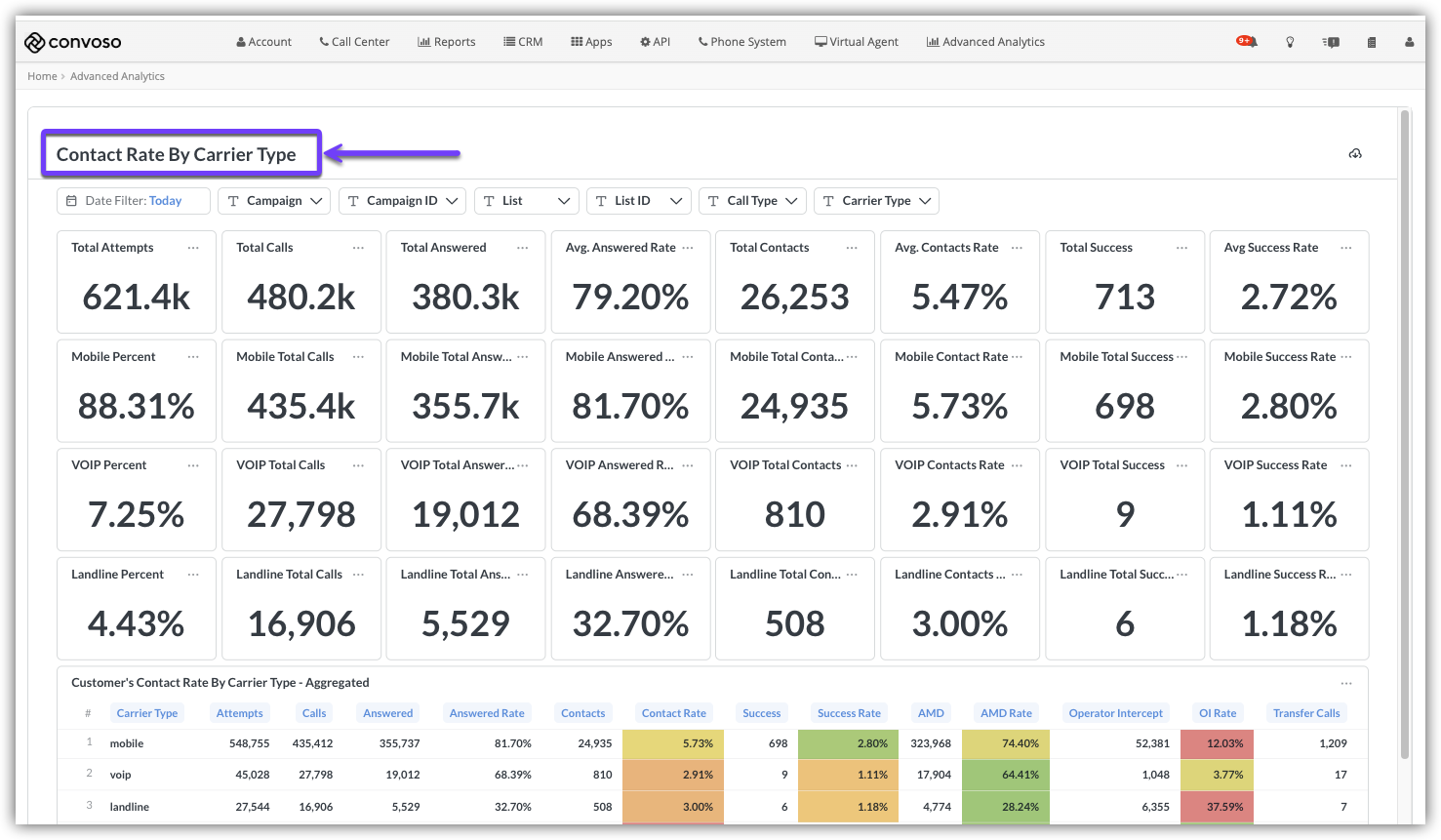Open the Call Center menu
Image resolution: width=1441 pixels, height=840 pixels.
pos(354,42)
